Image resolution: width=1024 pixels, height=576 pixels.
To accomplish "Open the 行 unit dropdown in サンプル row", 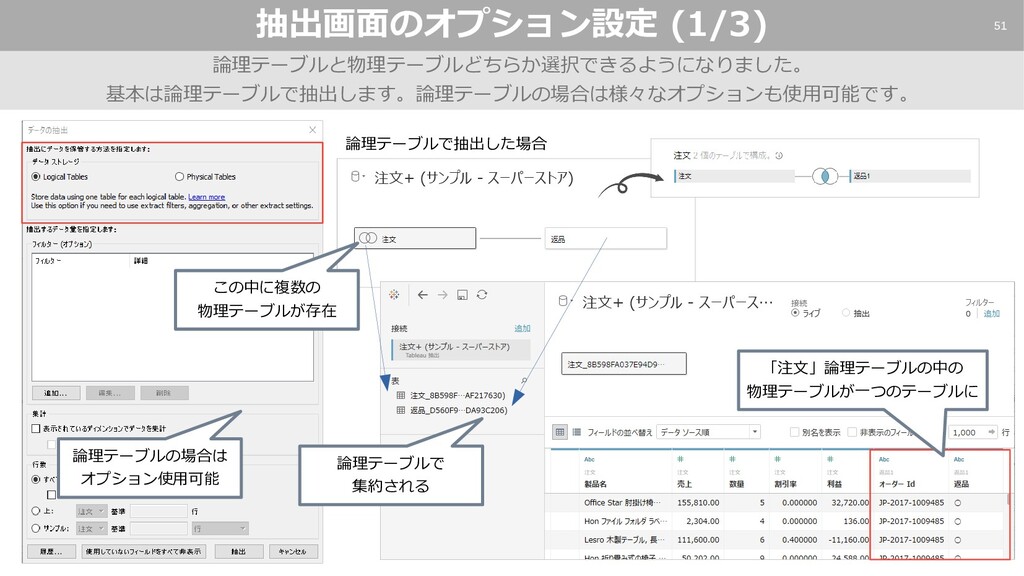I will [220, 528].
